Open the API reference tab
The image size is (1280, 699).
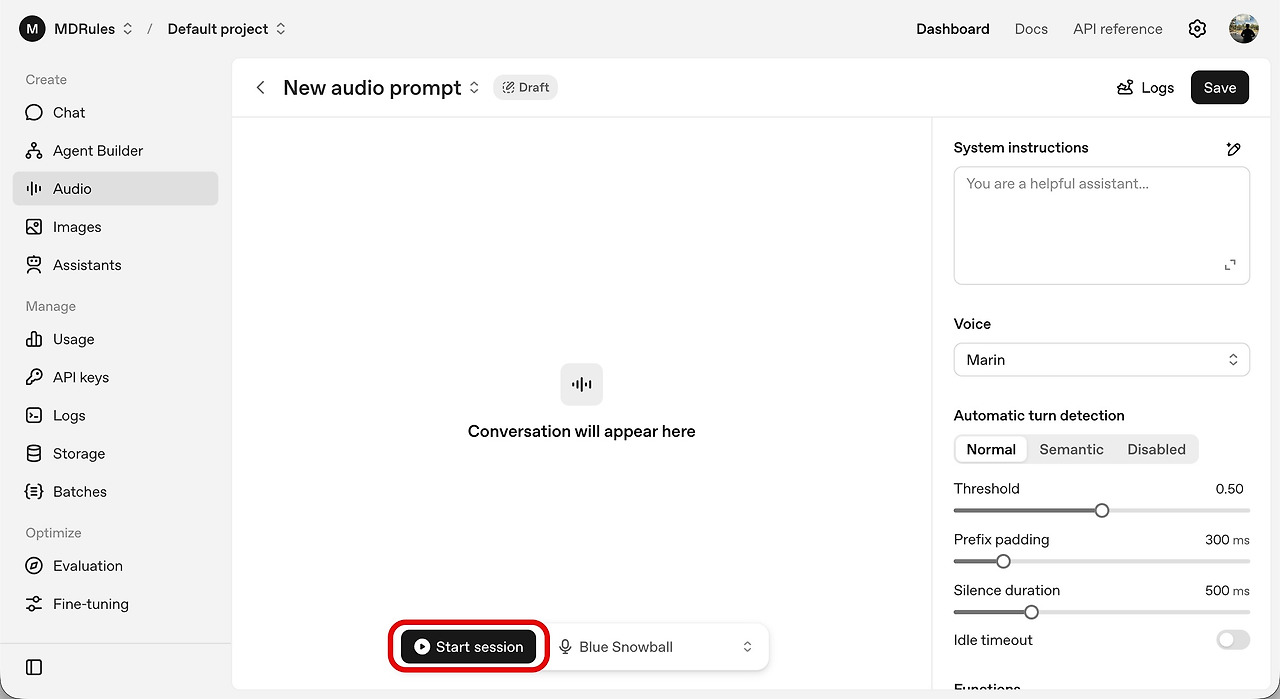click(x=1118, y=29)
